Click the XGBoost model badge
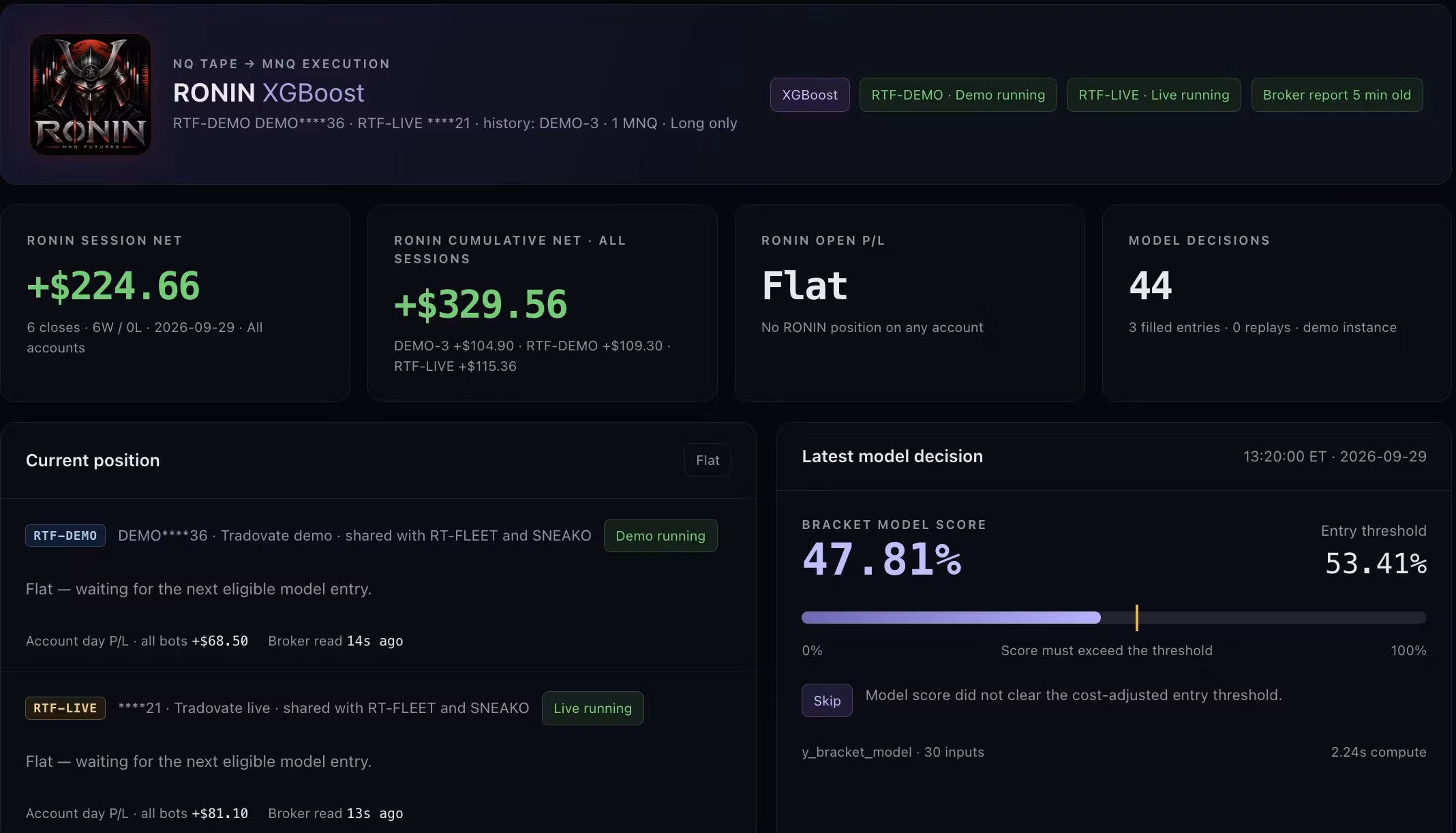This screenshot has width=1456, height=833. click(x=810, y=95)
